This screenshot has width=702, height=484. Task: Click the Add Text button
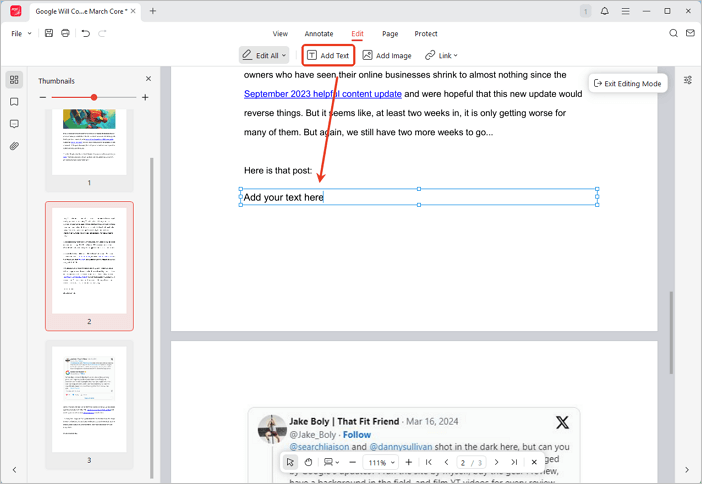(328, 56)
